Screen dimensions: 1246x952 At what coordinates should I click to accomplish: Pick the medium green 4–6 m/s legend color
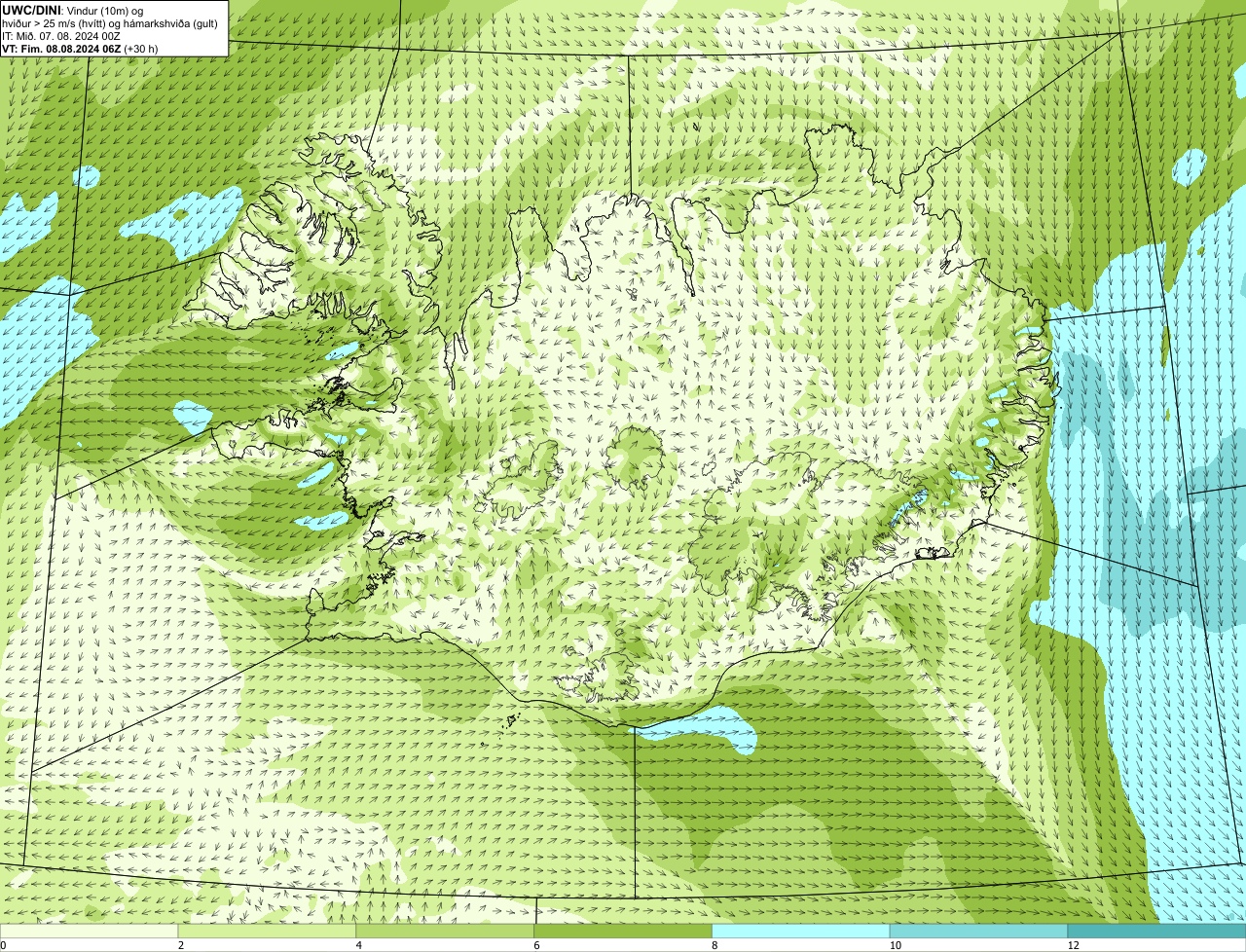446,931
